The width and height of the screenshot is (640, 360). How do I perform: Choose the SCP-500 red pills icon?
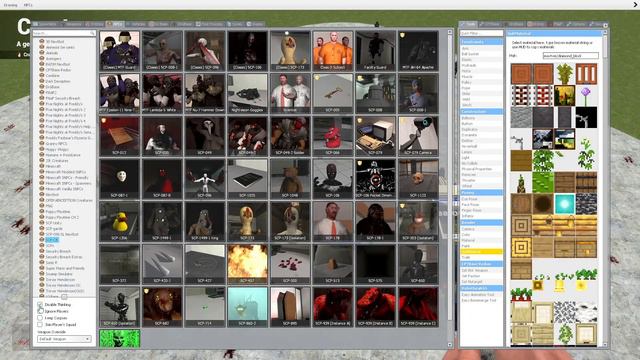pos(290,264)
